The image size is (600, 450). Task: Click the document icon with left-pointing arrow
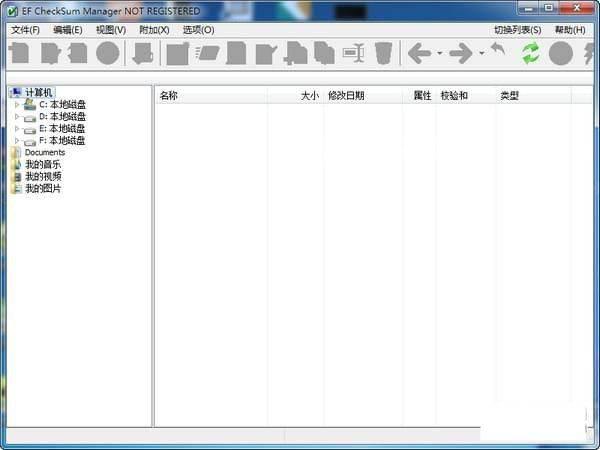pos(78,53)
